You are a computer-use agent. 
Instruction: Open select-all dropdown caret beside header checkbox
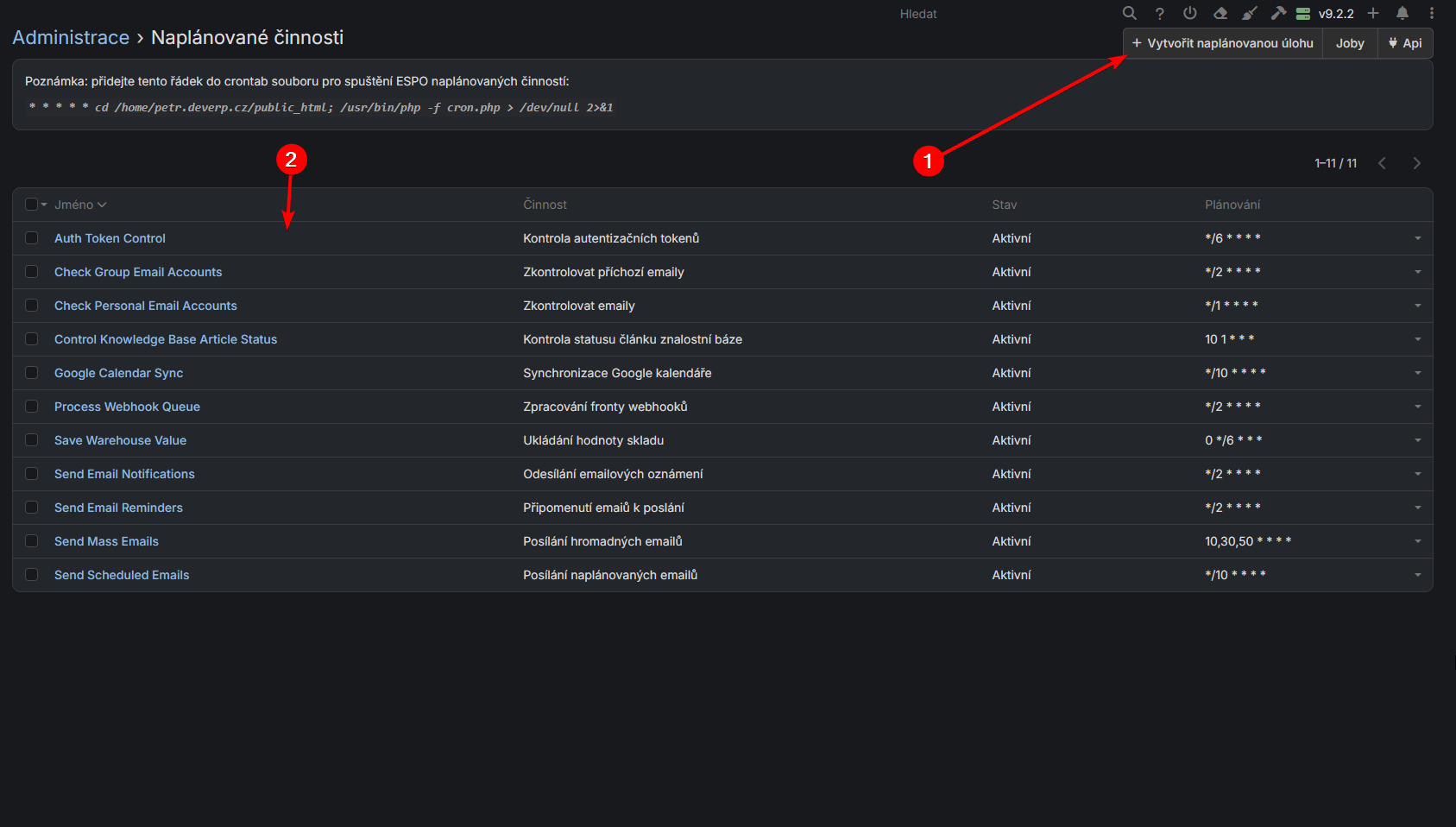[44, 205]
